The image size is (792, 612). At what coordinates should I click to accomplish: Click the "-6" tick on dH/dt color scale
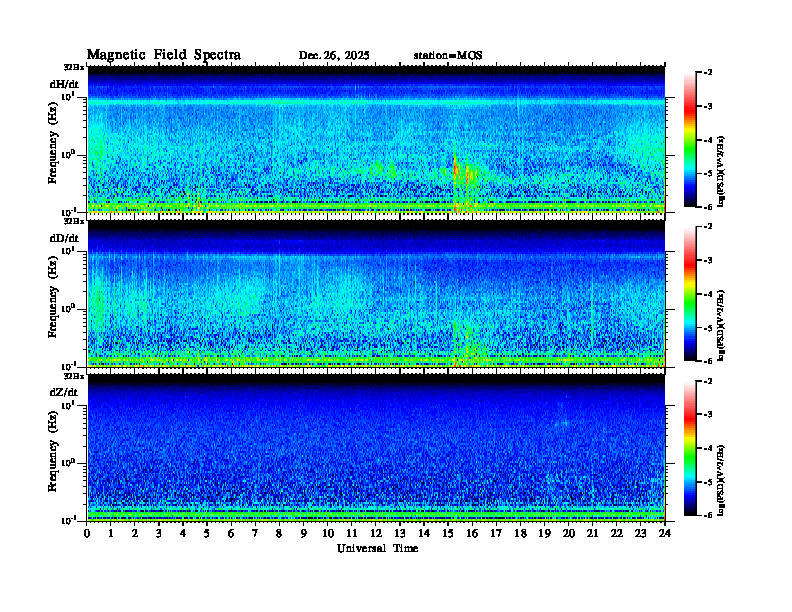point(708,207)
